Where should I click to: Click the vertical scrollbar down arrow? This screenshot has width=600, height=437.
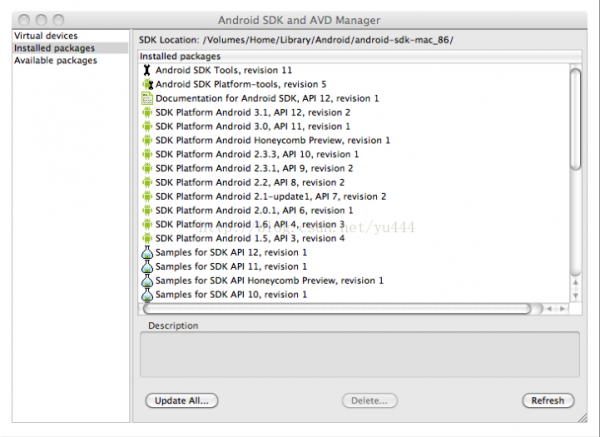pos(576,295)
